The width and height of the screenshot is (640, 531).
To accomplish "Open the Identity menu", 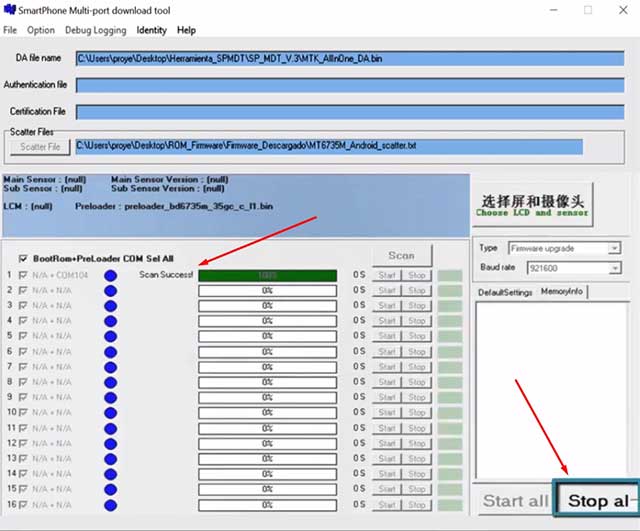I will pos(151,30).
